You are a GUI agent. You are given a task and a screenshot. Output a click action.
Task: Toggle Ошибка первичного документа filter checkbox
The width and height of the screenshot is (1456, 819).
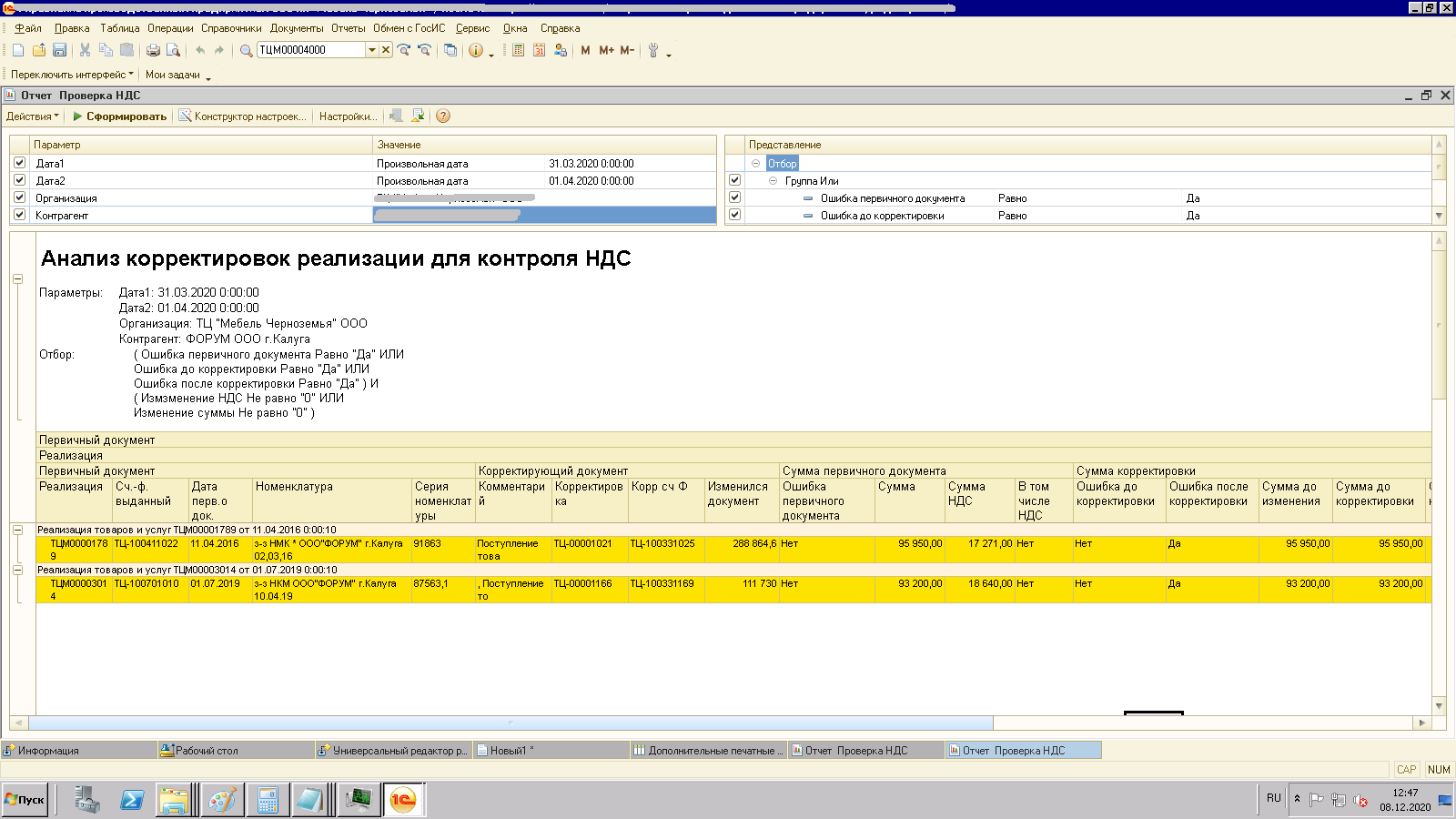click(734, 197)
